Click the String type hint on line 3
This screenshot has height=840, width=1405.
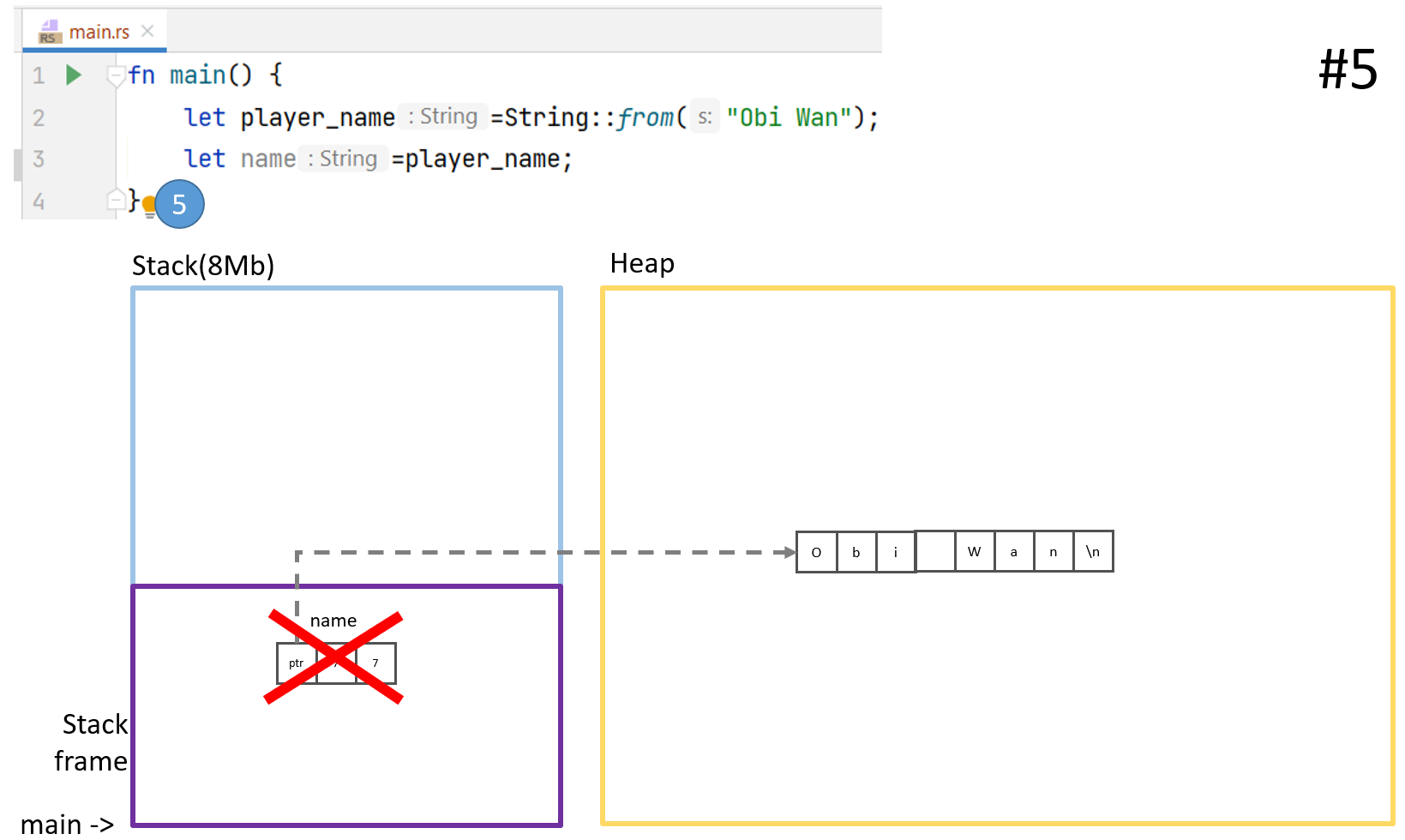pos(343,159)
